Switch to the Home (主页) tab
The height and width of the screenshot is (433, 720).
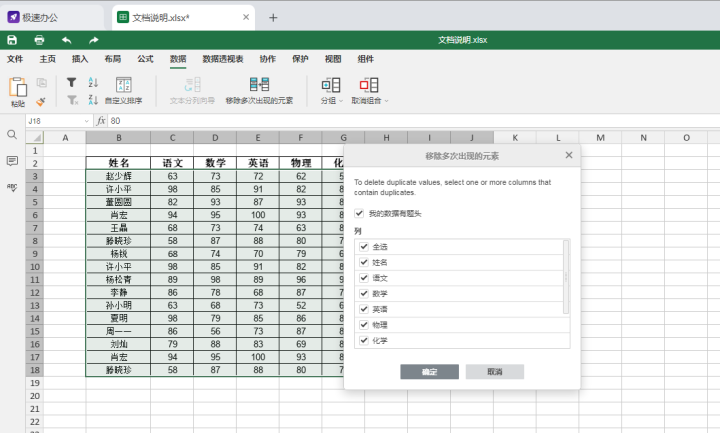point(48,59)
